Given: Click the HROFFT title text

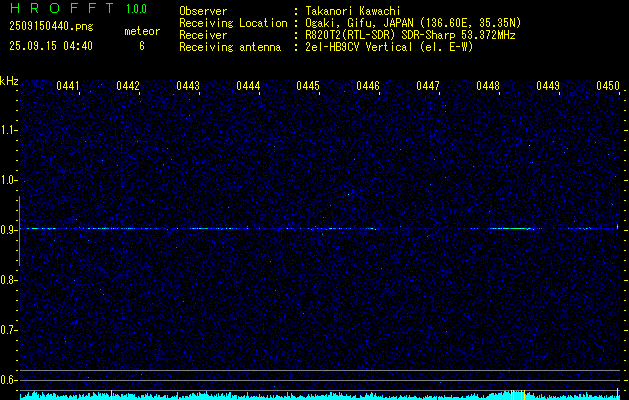Looking at the screenshot, I should click(x=60, y=8).
